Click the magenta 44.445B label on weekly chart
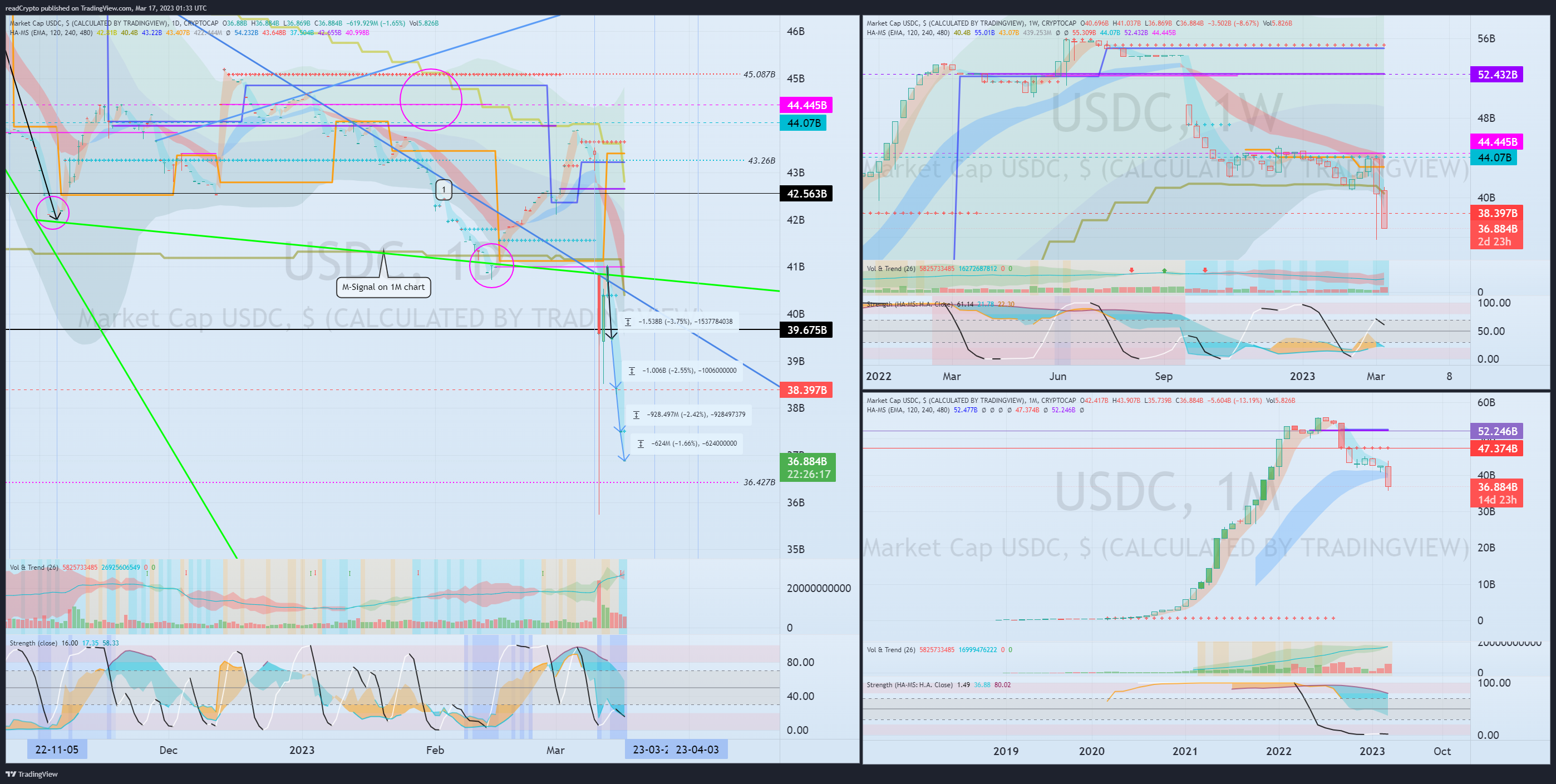Screen dimensions: 1556x784 pos(1496,142)
